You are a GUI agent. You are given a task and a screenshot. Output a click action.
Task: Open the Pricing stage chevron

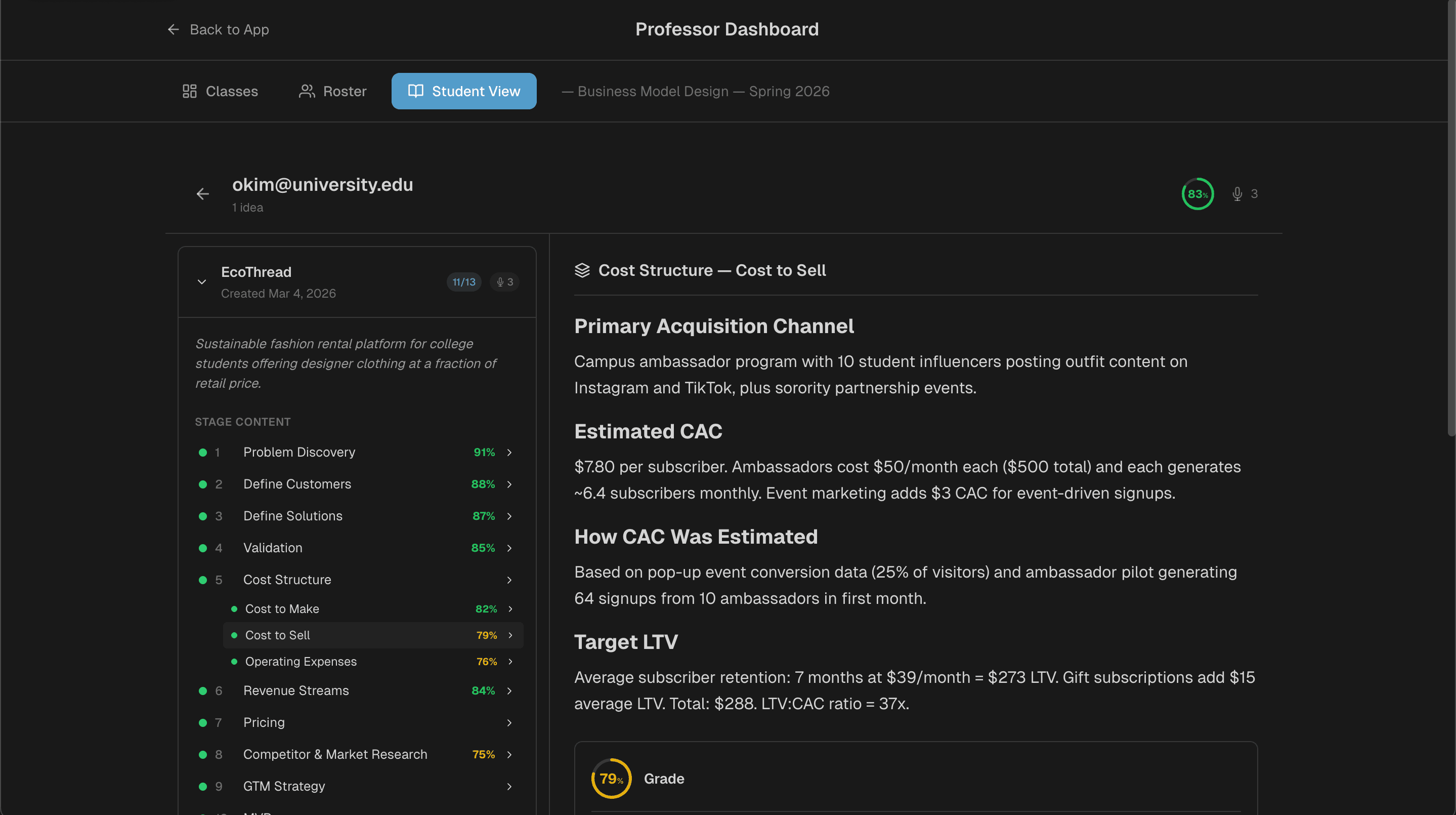[x=509, y=722]
